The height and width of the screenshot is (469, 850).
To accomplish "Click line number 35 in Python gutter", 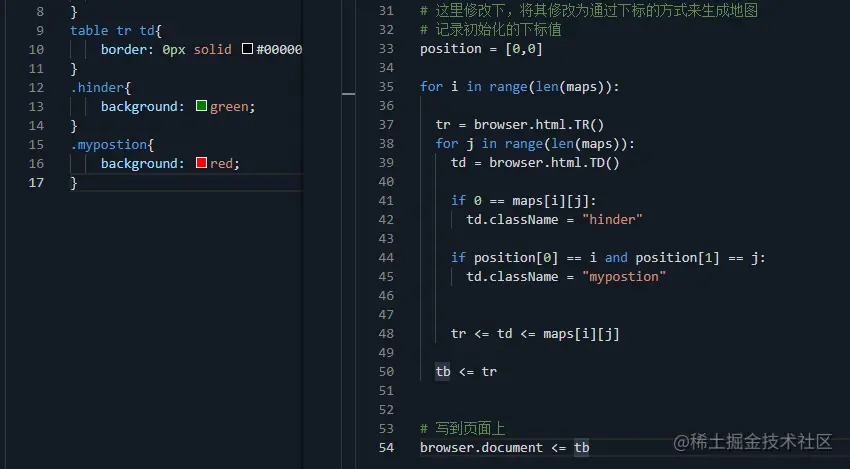I will click(x=386, y=87).
